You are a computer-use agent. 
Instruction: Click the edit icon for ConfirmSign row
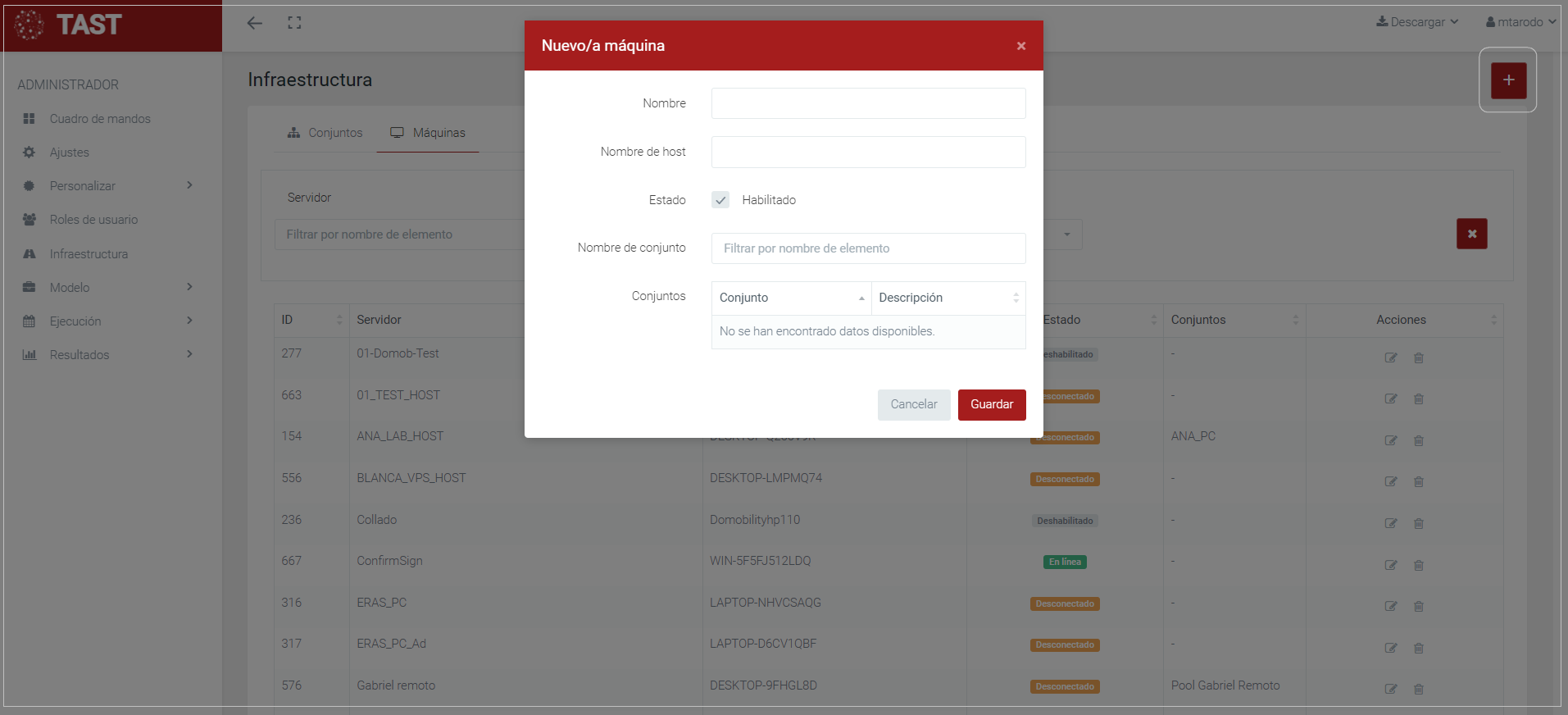pos(1391,565)
